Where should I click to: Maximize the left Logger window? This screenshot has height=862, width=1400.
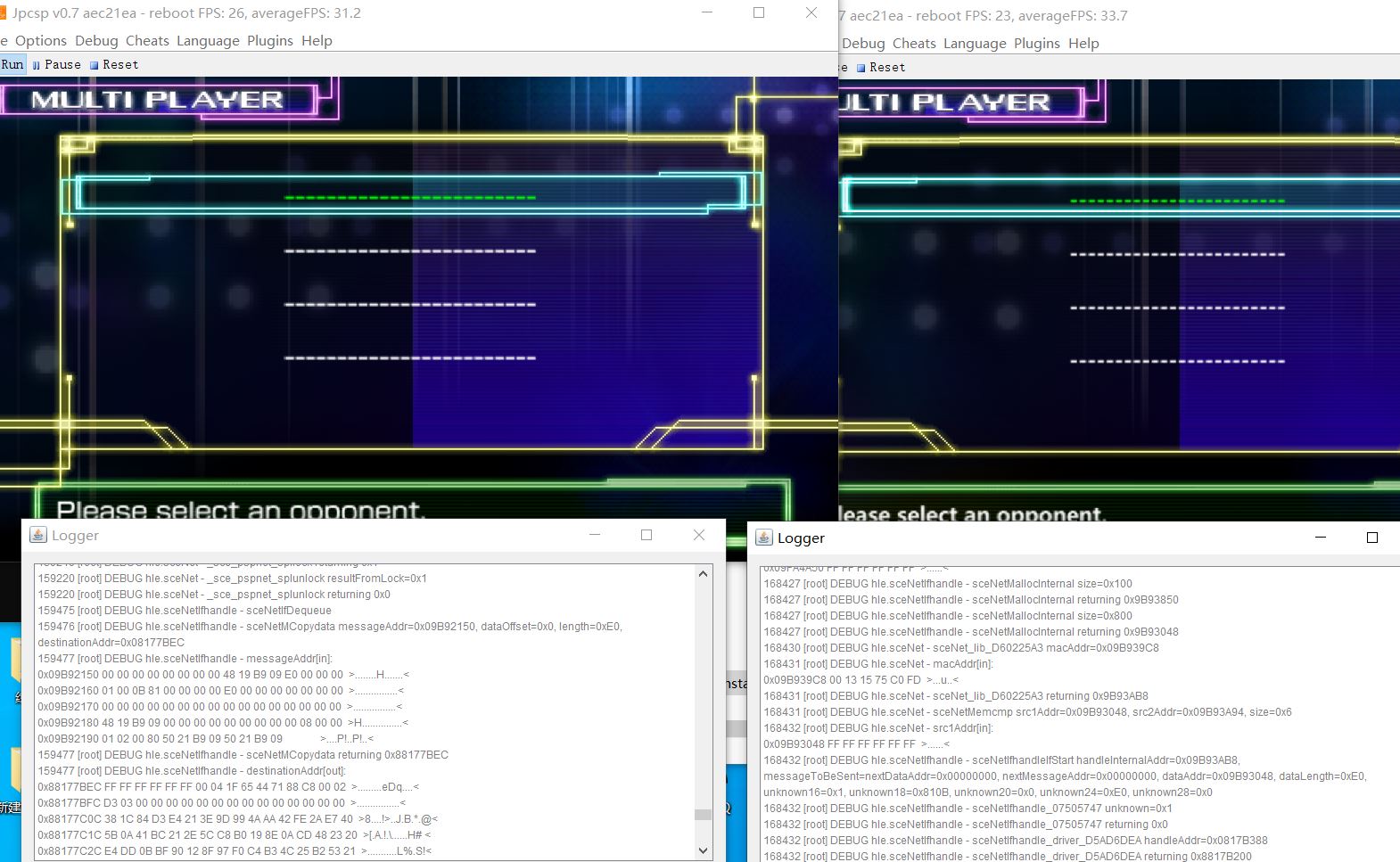click(x=646, y=535)
